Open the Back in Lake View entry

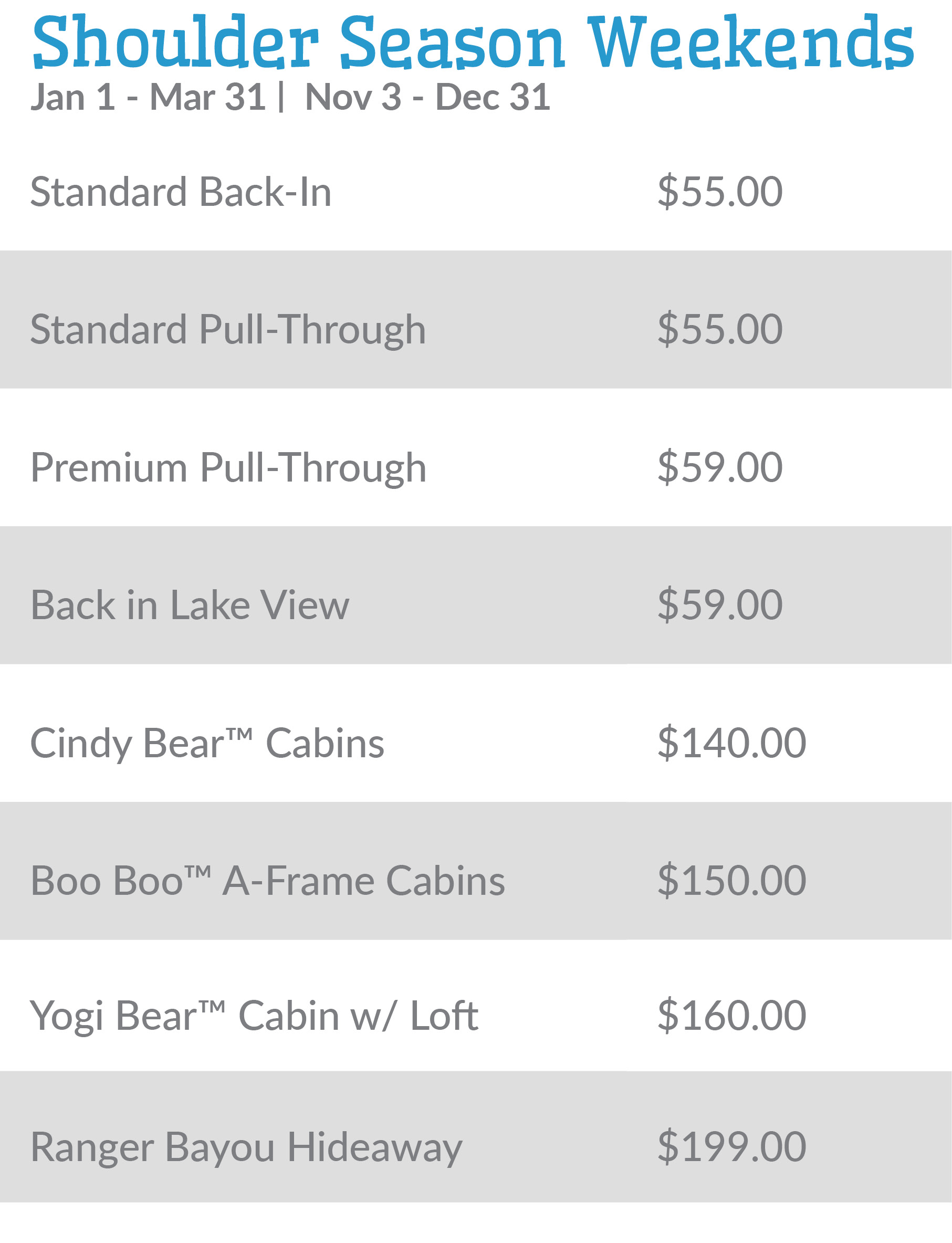click(190, 605)
